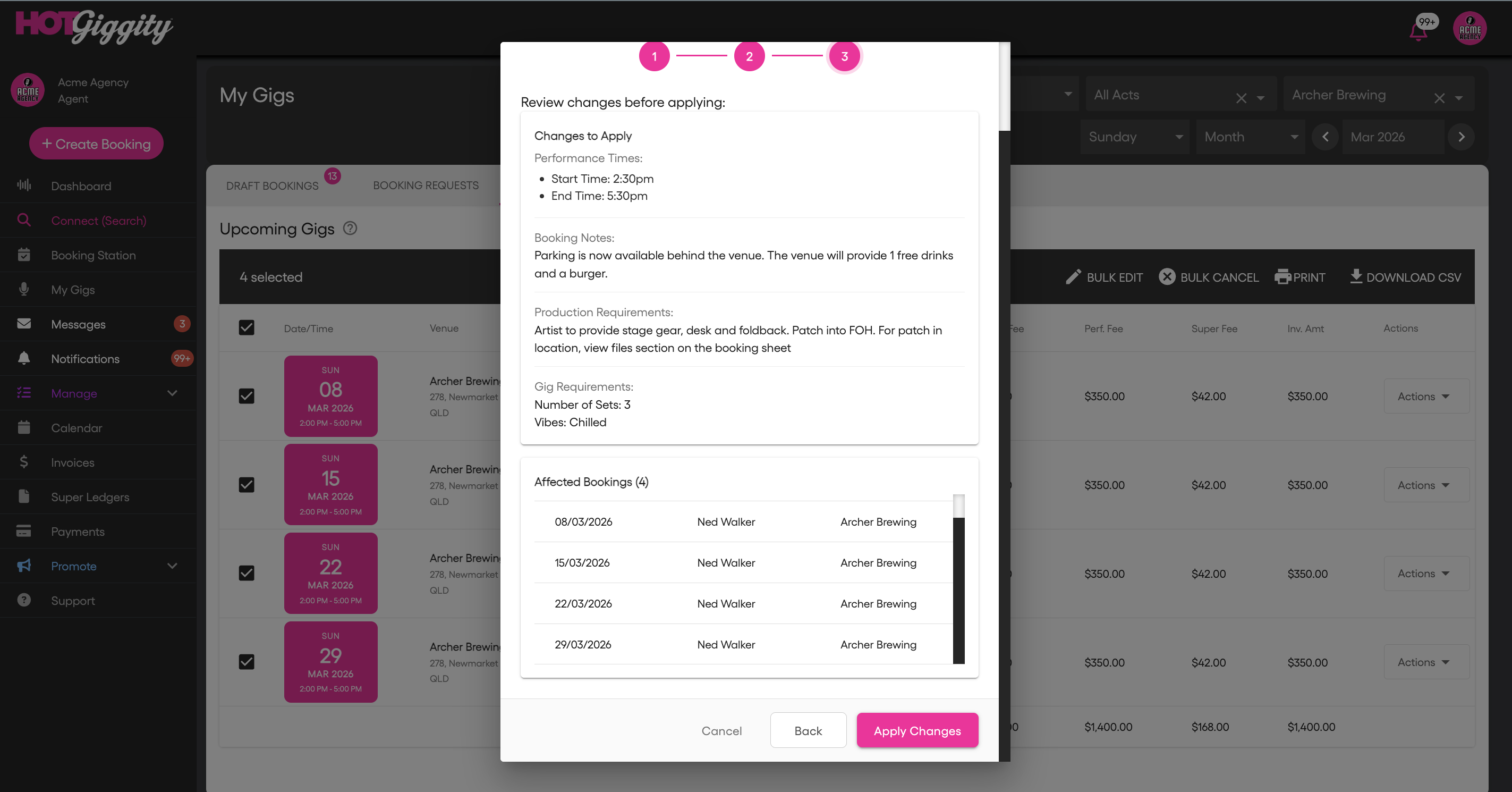The width and height of the screenshot is (1512, 792).
Task: Click the Back button in dialog
Action: (808, 730)
